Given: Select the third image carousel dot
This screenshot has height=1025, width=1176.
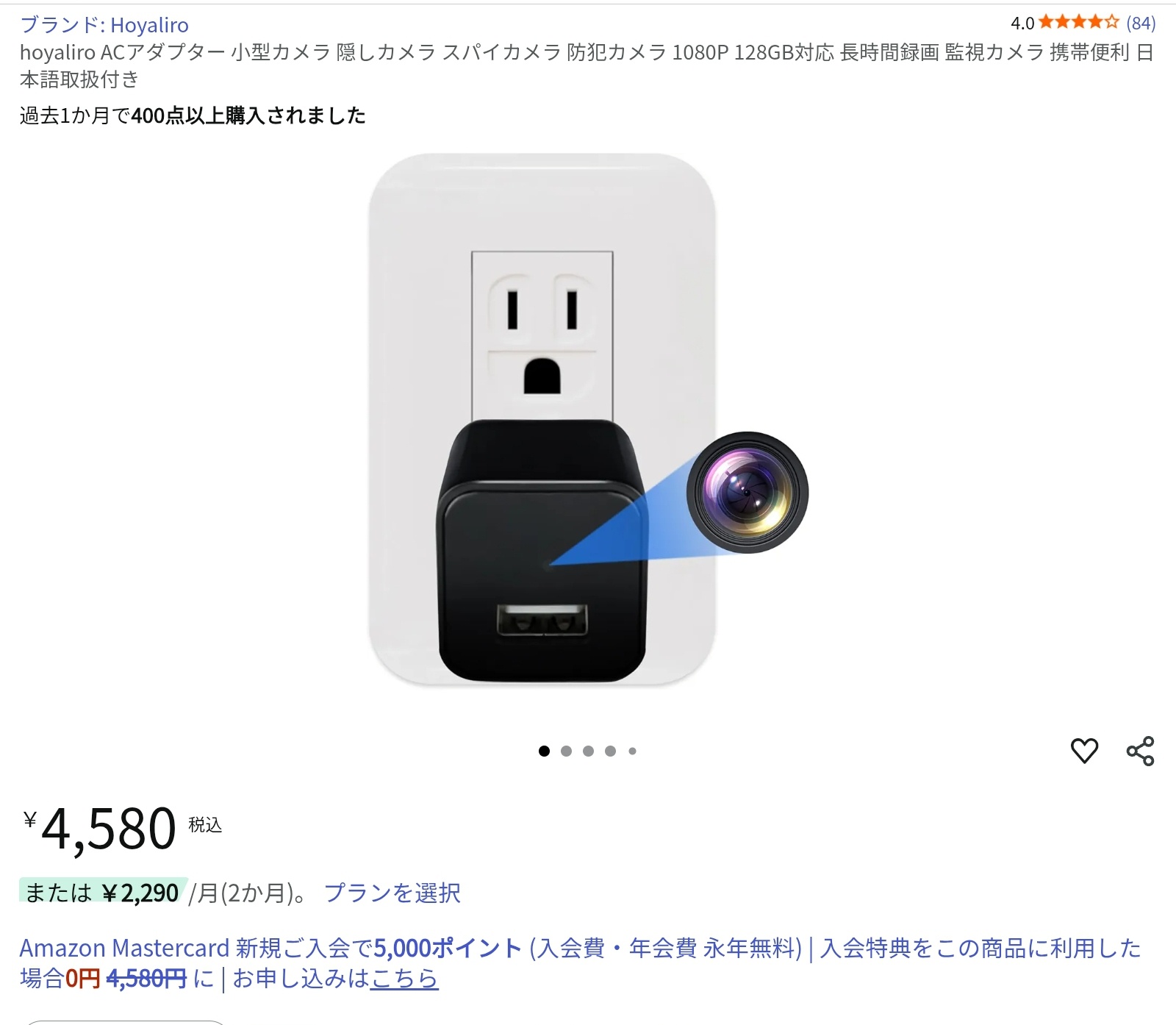Looking at the screenshot, I should [588, 751].
